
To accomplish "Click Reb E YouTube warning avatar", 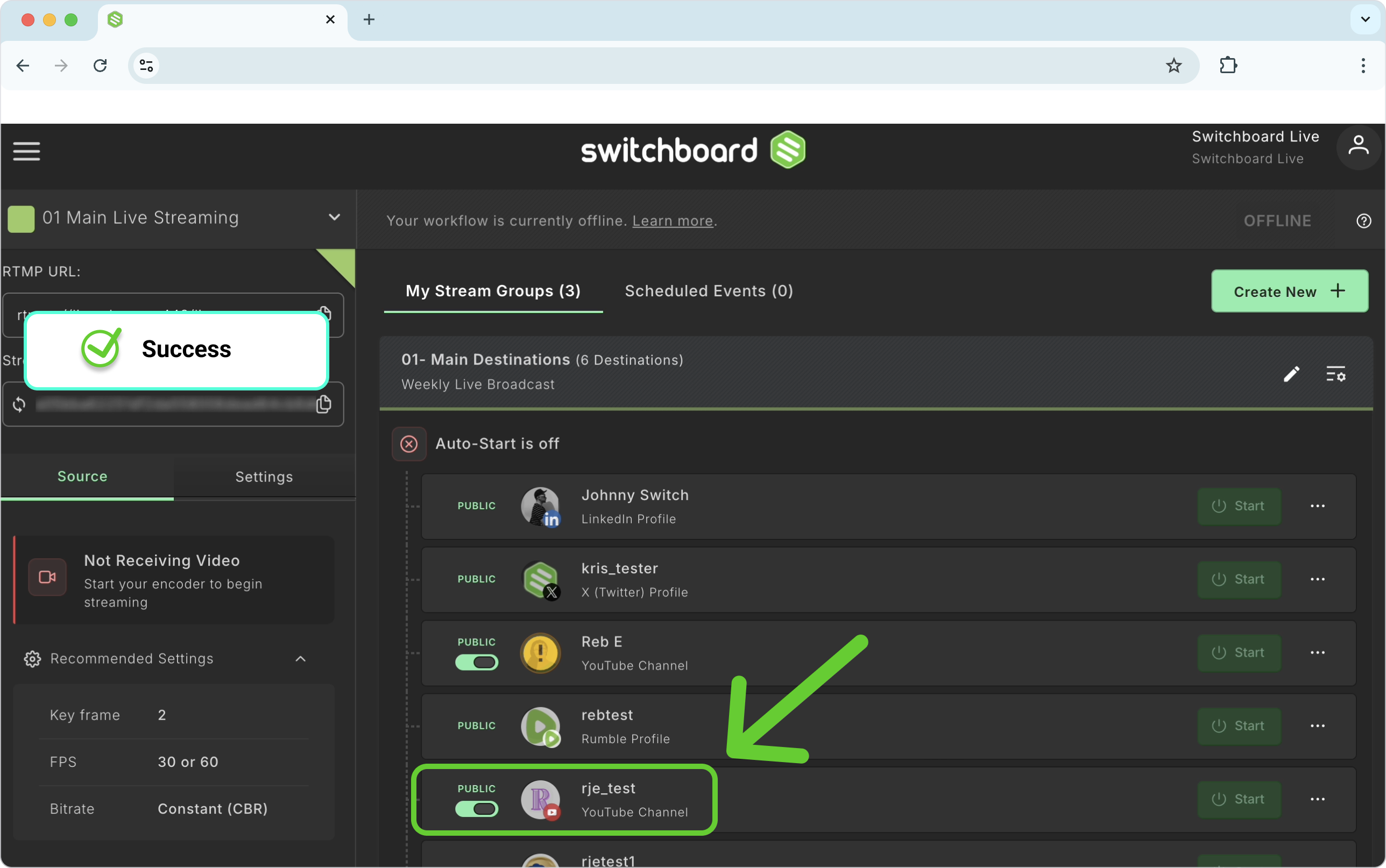I will pyautogui.click(x=540, y=653).
